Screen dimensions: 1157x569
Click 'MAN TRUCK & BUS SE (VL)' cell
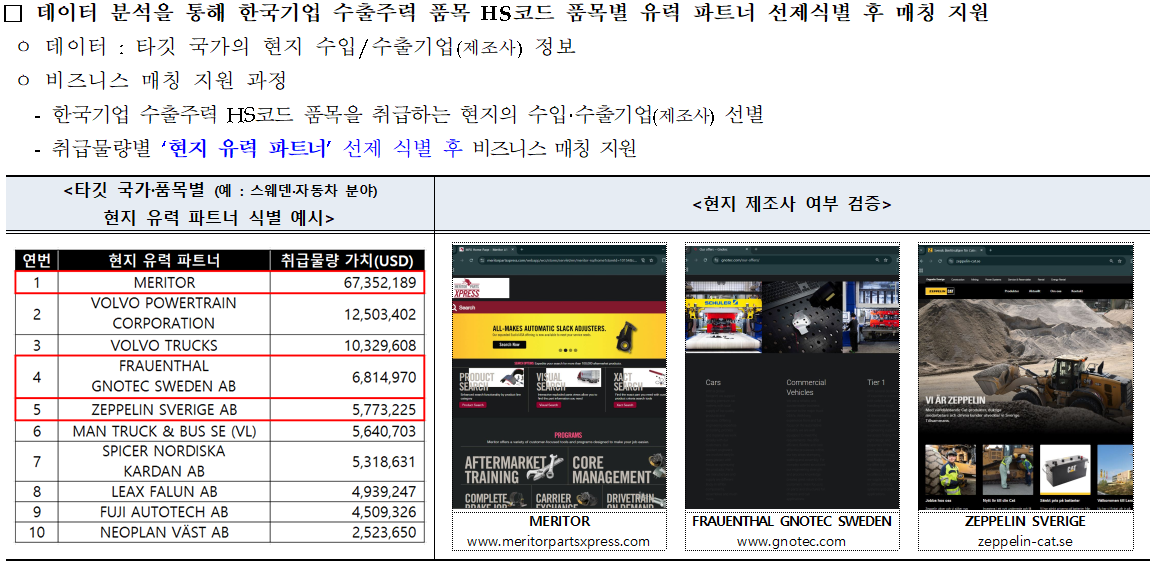coord(164,431)
